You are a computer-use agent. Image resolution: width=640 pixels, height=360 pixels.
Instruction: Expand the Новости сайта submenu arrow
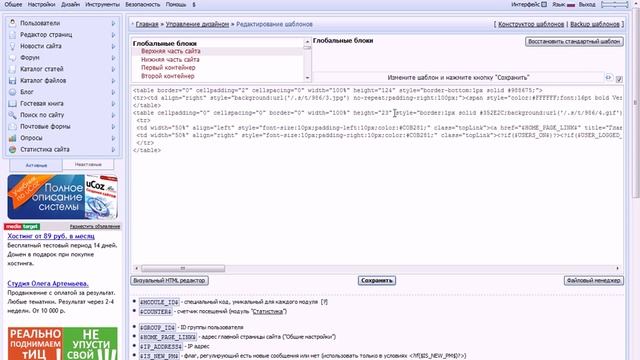(x=113, y=46)
